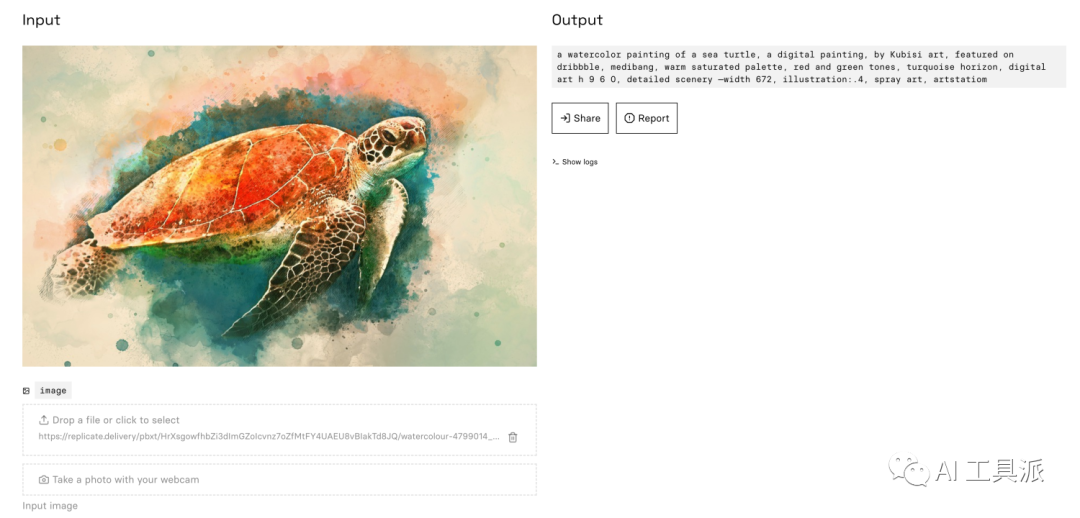Report this output

pyautogui.click(x=647, y=118)
